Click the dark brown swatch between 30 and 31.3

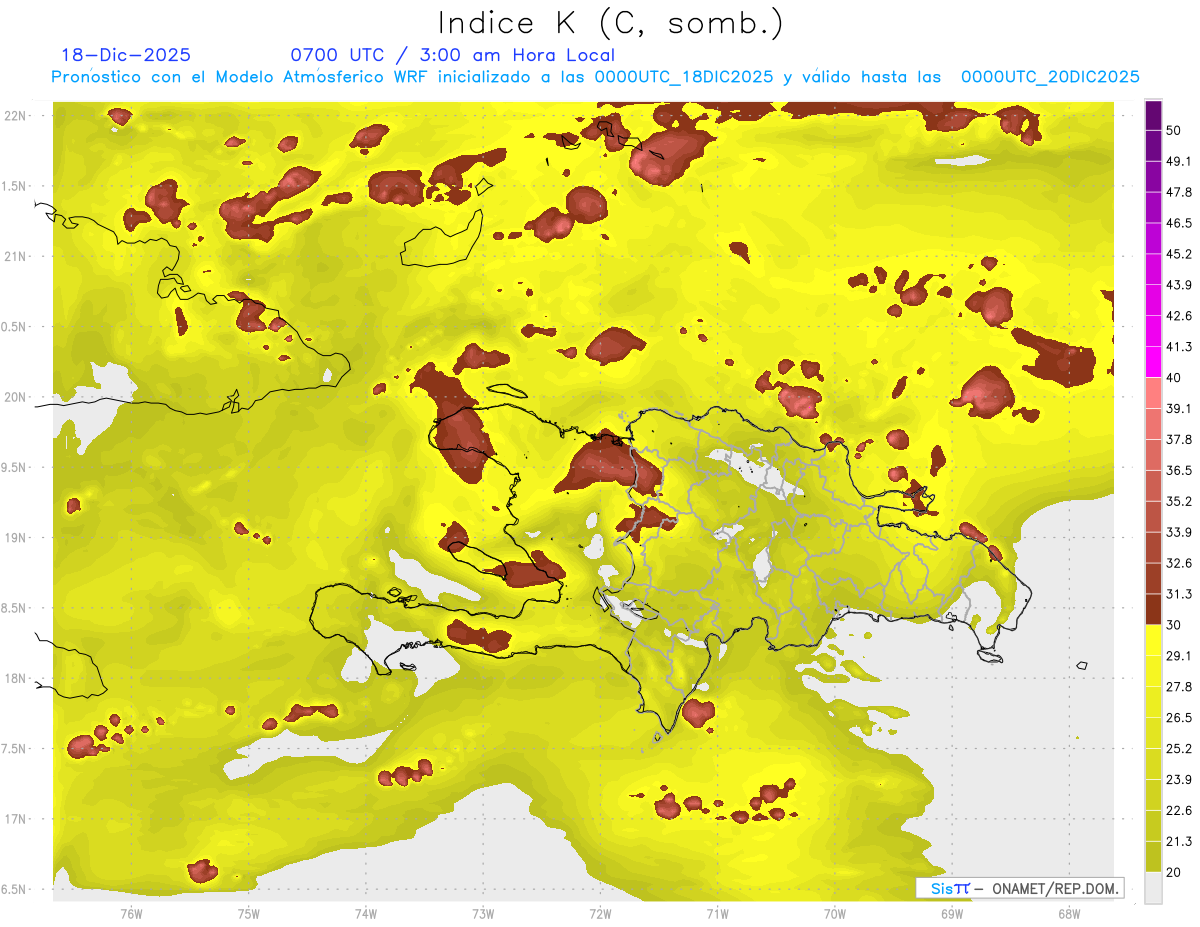pyautogui.click(x=1153, y=609)
